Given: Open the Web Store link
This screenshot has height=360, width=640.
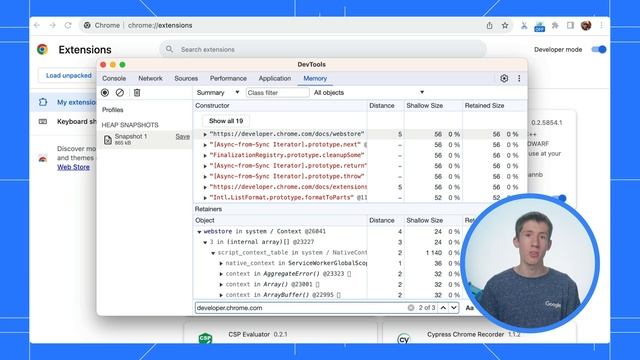Looking at the screenshot, I should (x=73, y=167).
